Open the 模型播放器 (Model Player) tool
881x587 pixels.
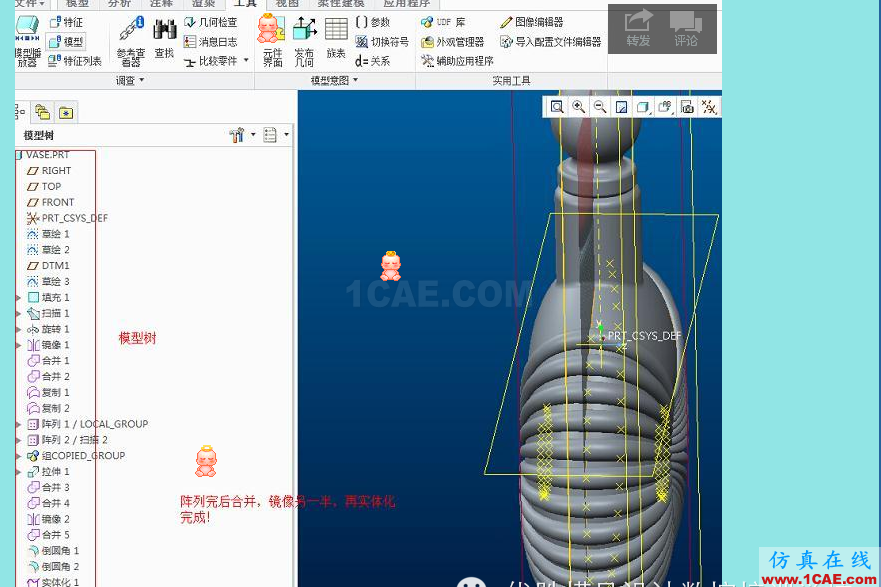pyautogui.click(x=27, y=42)
